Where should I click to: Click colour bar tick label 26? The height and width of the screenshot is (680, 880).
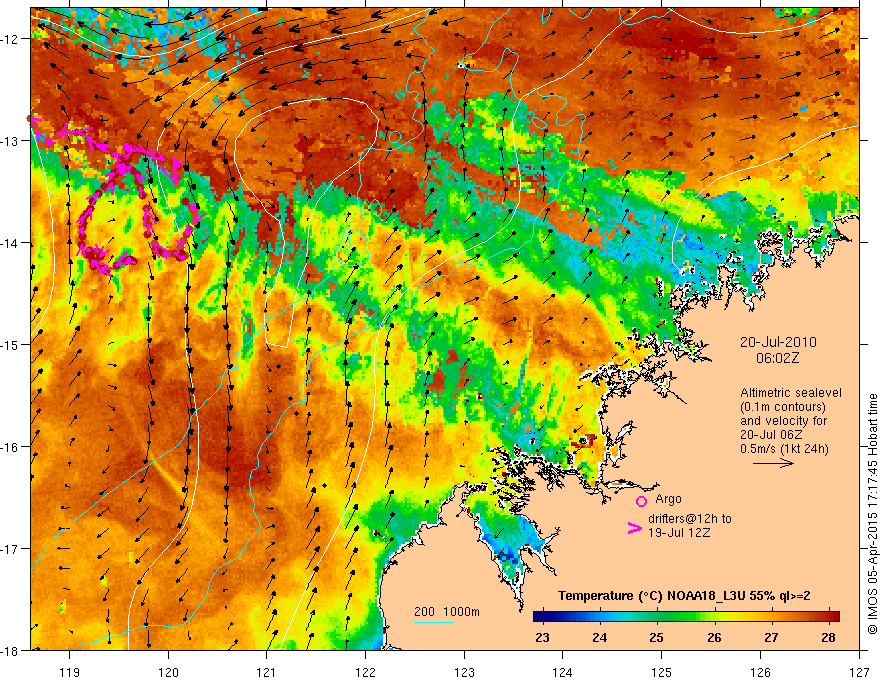point(714,637)
